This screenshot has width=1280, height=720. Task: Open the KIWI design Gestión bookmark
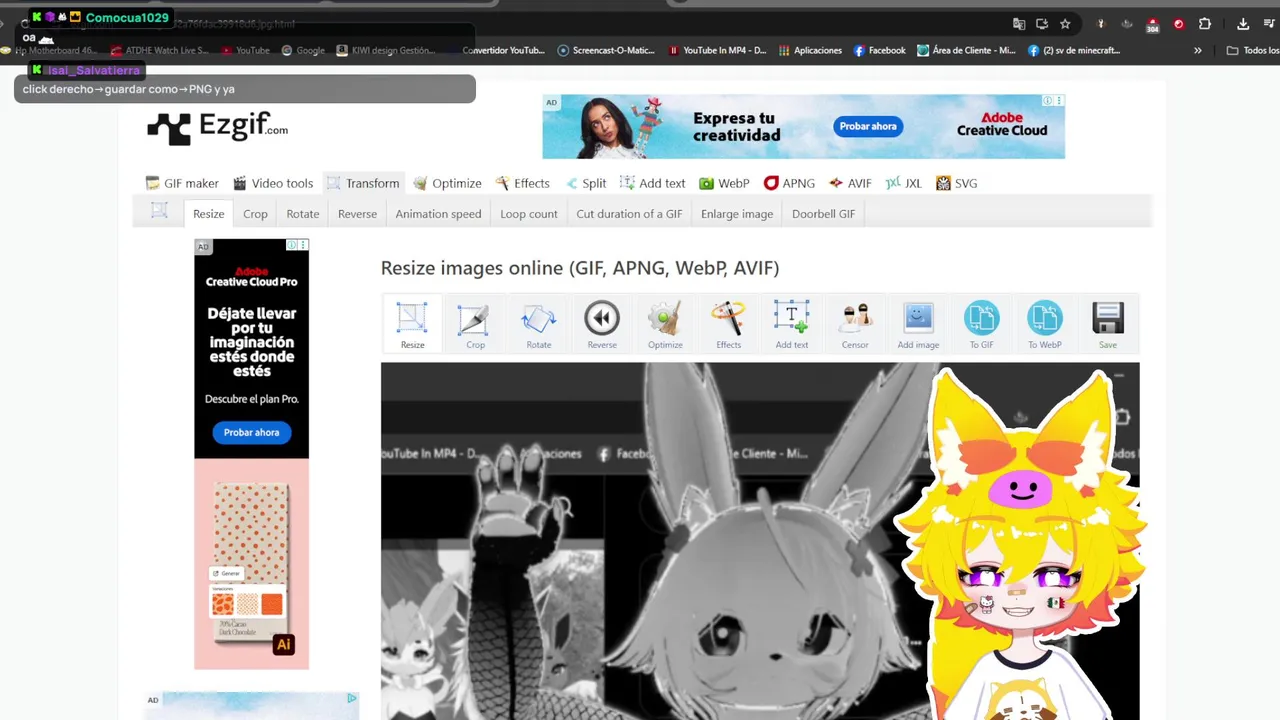point(386,50)
